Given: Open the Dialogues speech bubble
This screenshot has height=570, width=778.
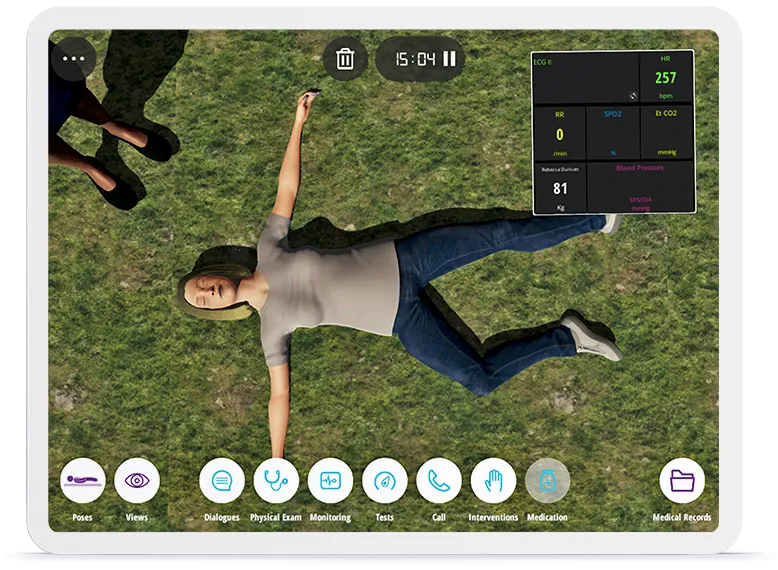Looking at the screenshot, I should click(222, 480).
